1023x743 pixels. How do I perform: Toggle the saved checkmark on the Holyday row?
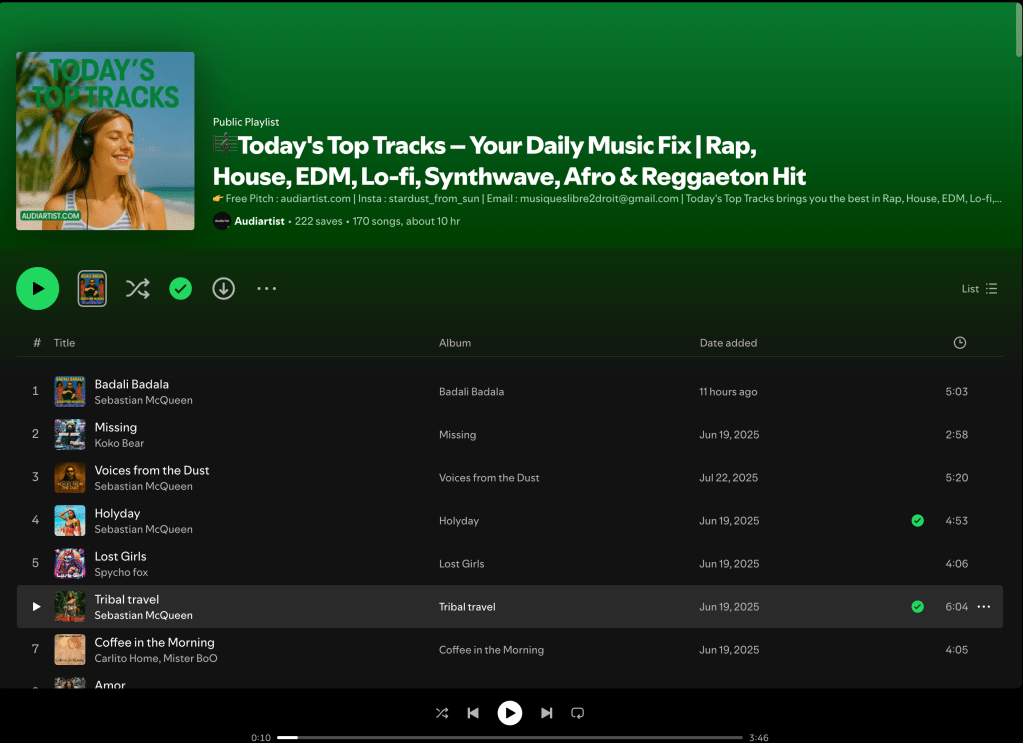[917, 521]
